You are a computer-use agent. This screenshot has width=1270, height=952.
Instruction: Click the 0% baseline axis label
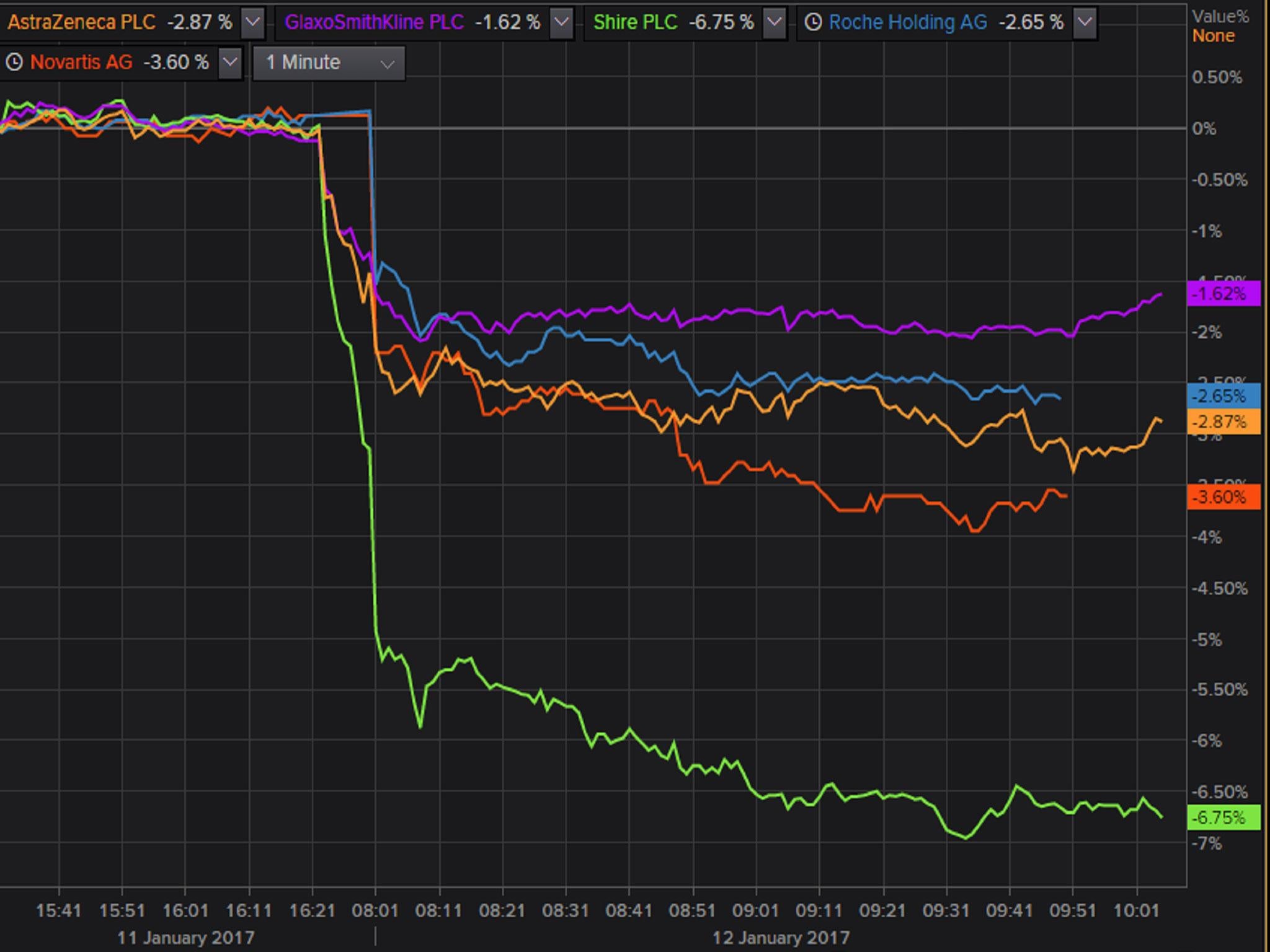tap(1204, 129)
